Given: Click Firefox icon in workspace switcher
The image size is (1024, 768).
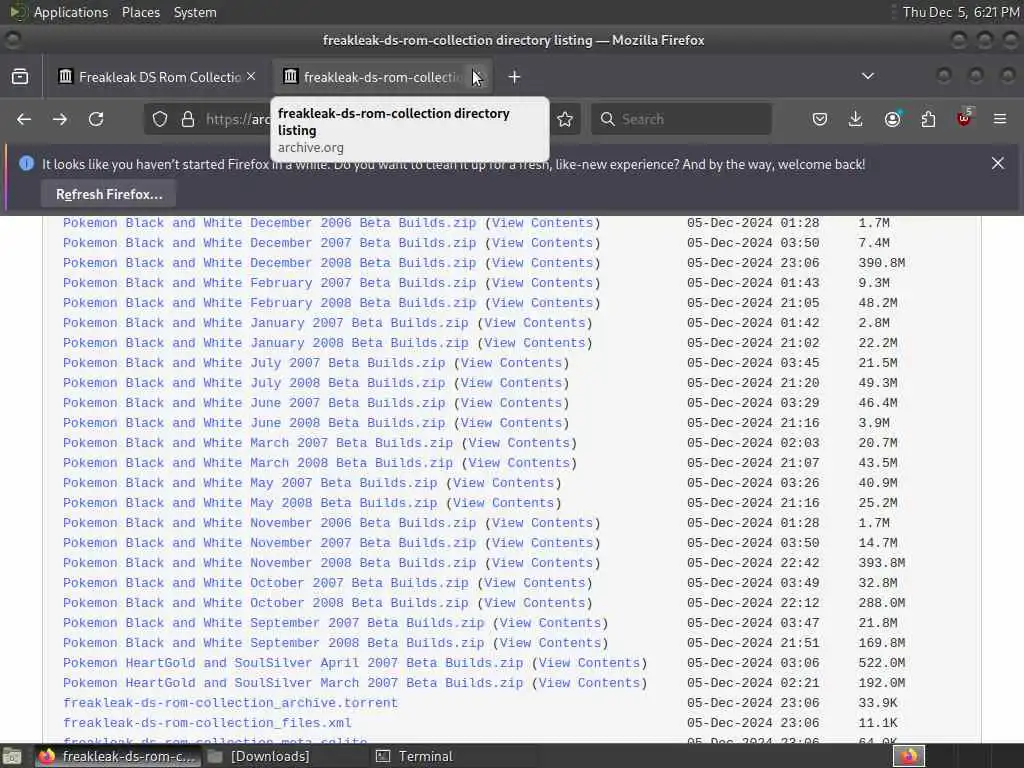Looking at the screenshot, I should point(909,756).
